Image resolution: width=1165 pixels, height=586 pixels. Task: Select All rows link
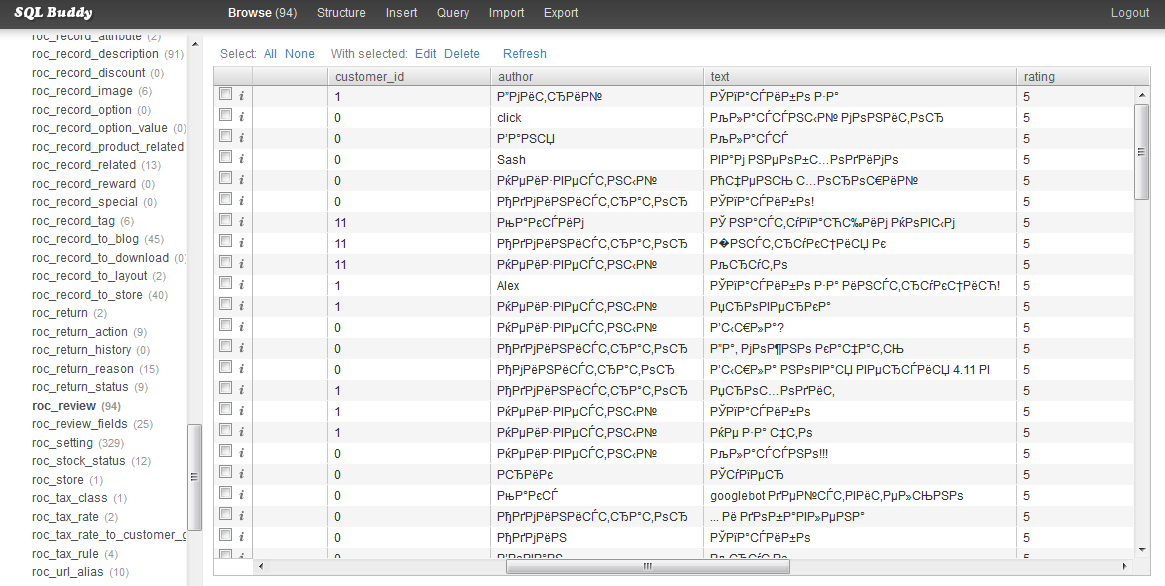coord(270,53)
